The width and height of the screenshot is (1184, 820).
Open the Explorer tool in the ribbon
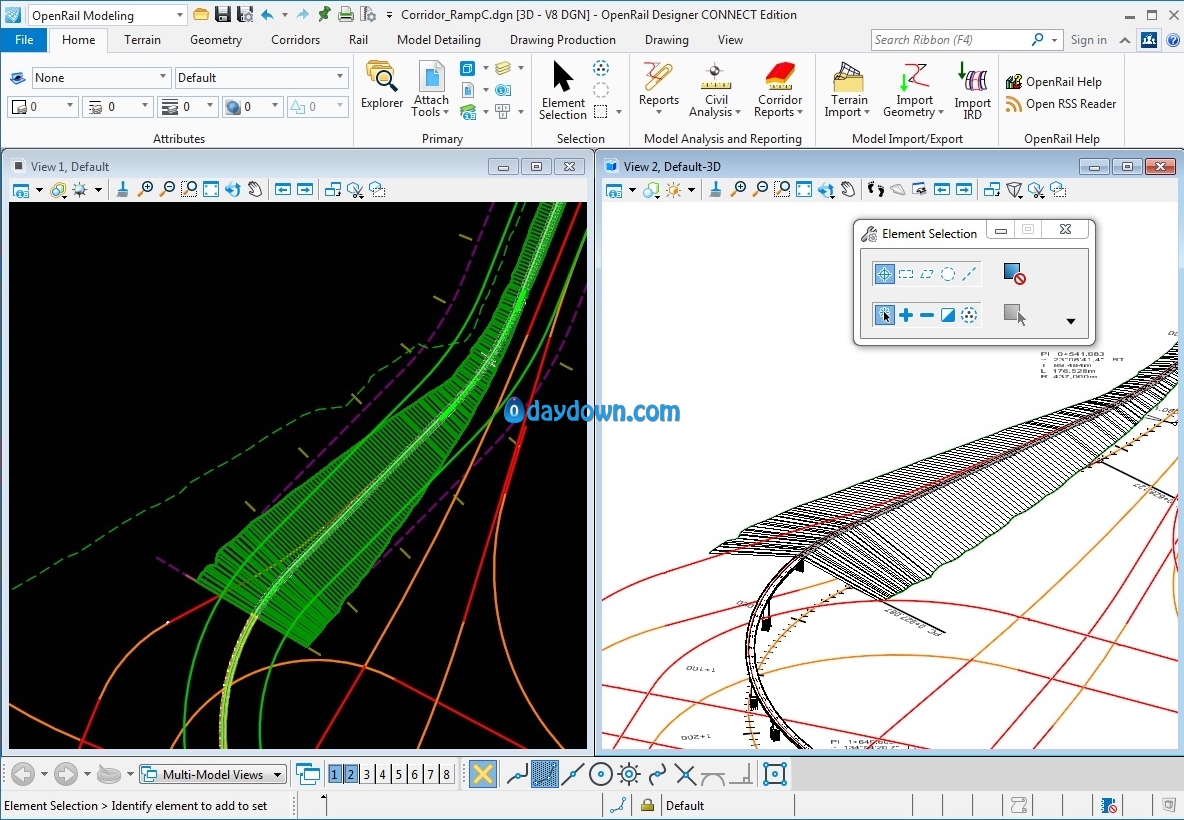[381, 85]
